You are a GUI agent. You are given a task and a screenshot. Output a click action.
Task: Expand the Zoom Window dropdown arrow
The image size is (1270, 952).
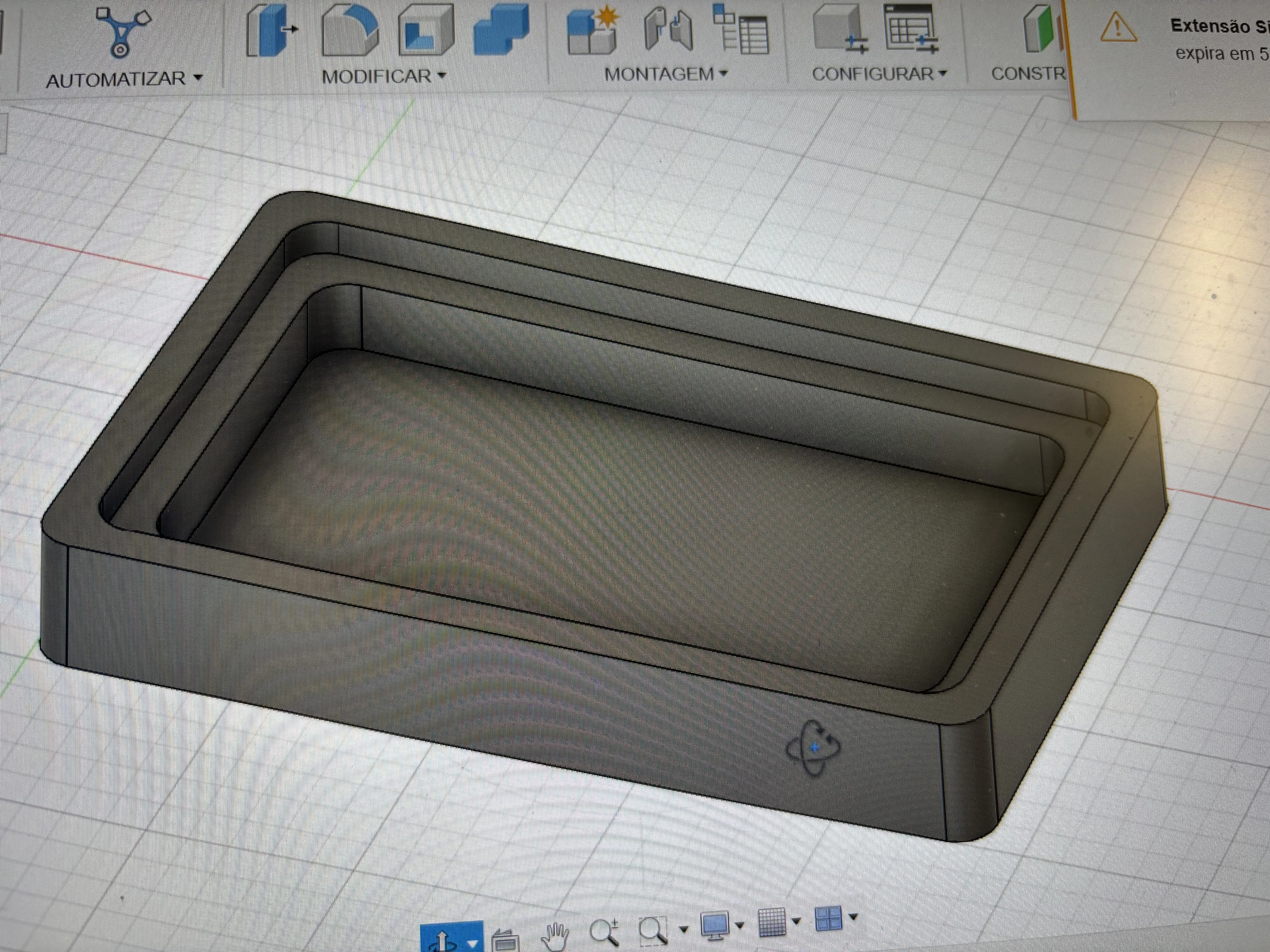(683, 929)
